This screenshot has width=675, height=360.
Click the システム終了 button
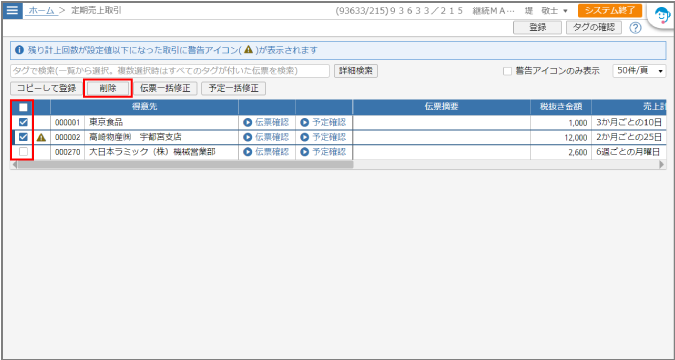(x=610, y=10)
